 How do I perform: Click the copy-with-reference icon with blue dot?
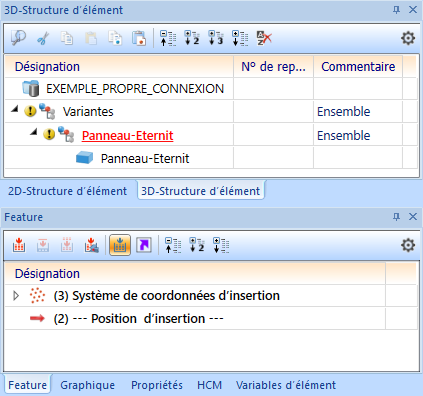pos(115,38)
